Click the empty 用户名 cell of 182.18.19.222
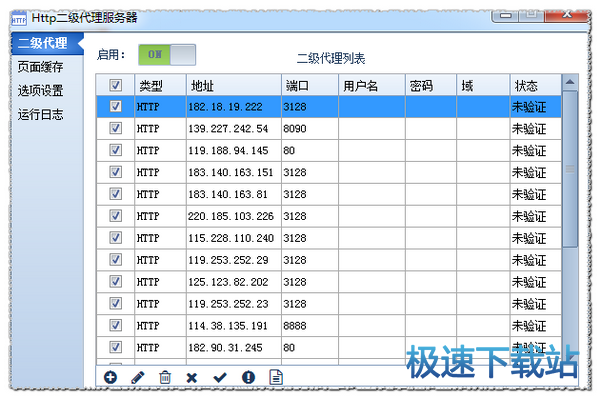Screen dimensions: 600x399 (372, 107)
